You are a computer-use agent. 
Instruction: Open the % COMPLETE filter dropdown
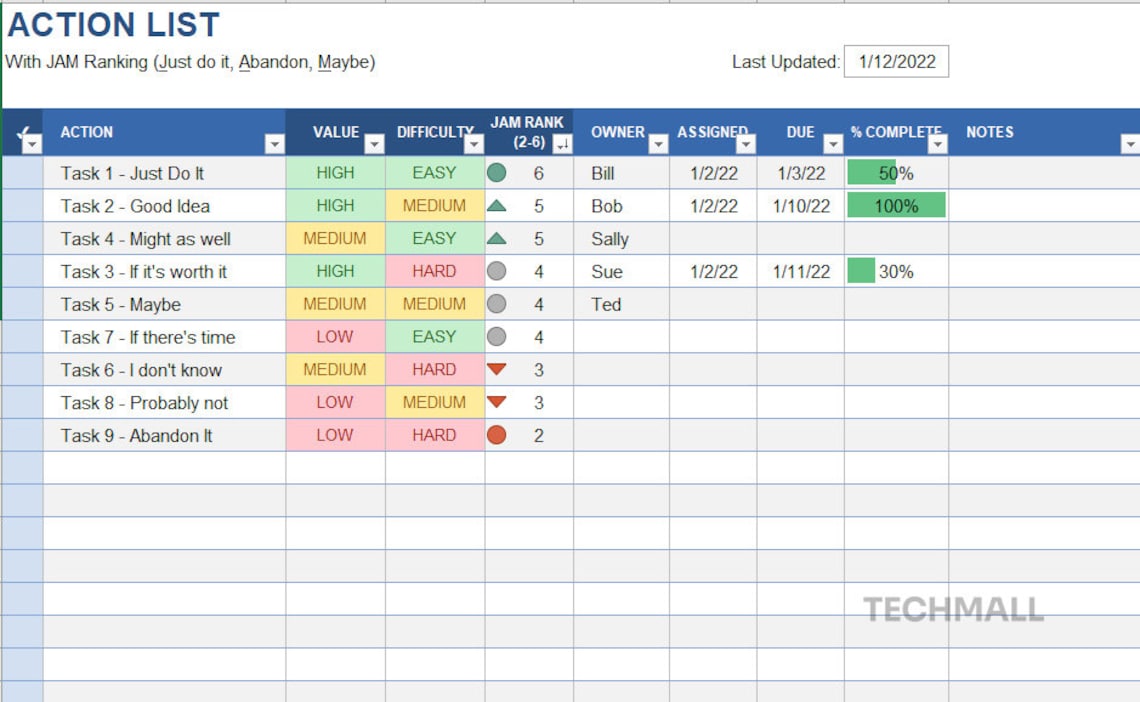(938, 144)
